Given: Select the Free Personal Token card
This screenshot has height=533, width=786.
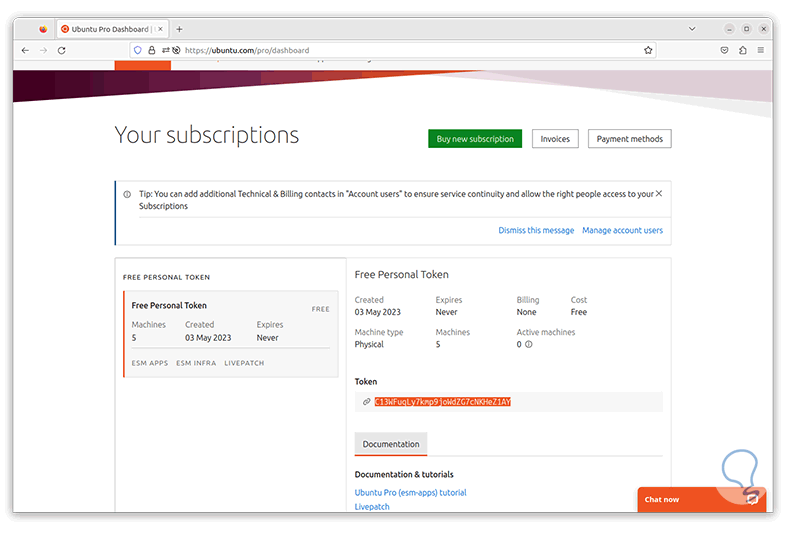Looking at the screenshot, I should click(231, 334).
